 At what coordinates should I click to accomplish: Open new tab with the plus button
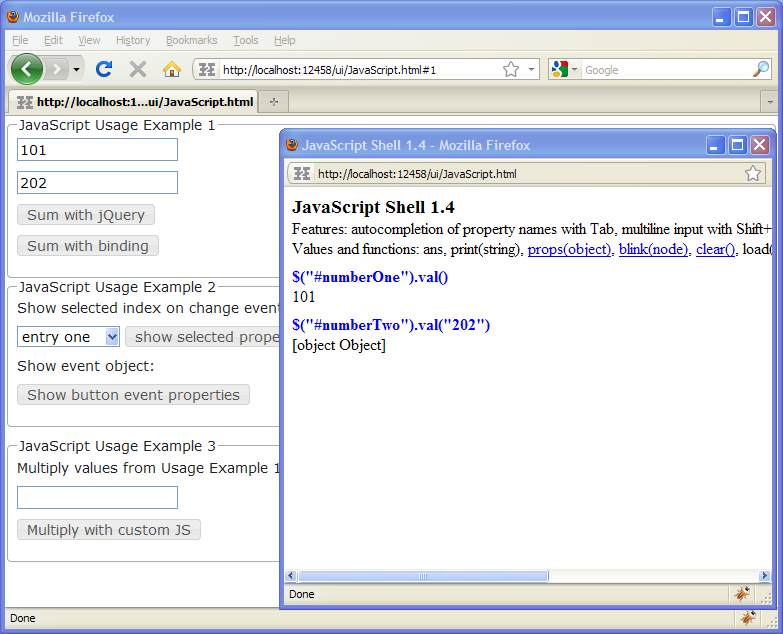(274, 102)
